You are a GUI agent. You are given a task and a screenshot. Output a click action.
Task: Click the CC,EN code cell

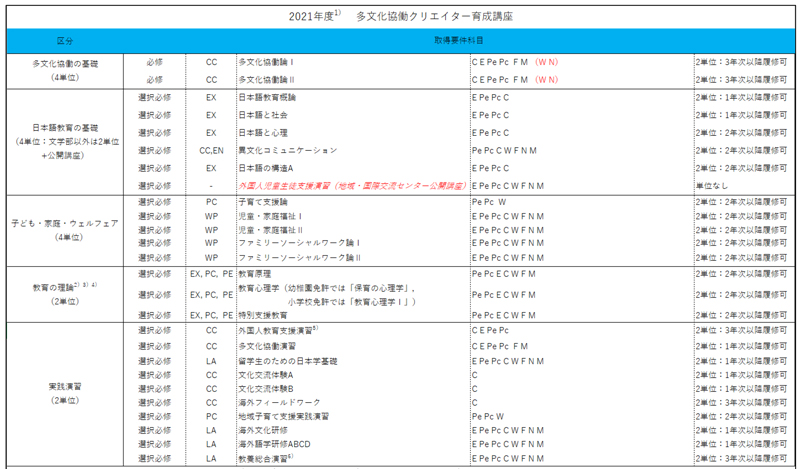point(211,150)
